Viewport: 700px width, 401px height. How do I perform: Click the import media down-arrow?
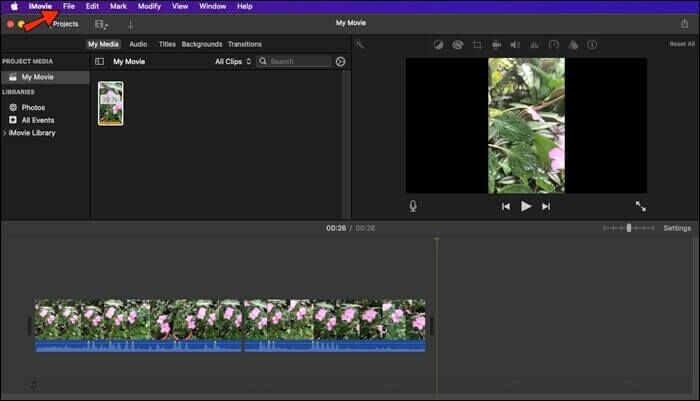coord(130,25)
